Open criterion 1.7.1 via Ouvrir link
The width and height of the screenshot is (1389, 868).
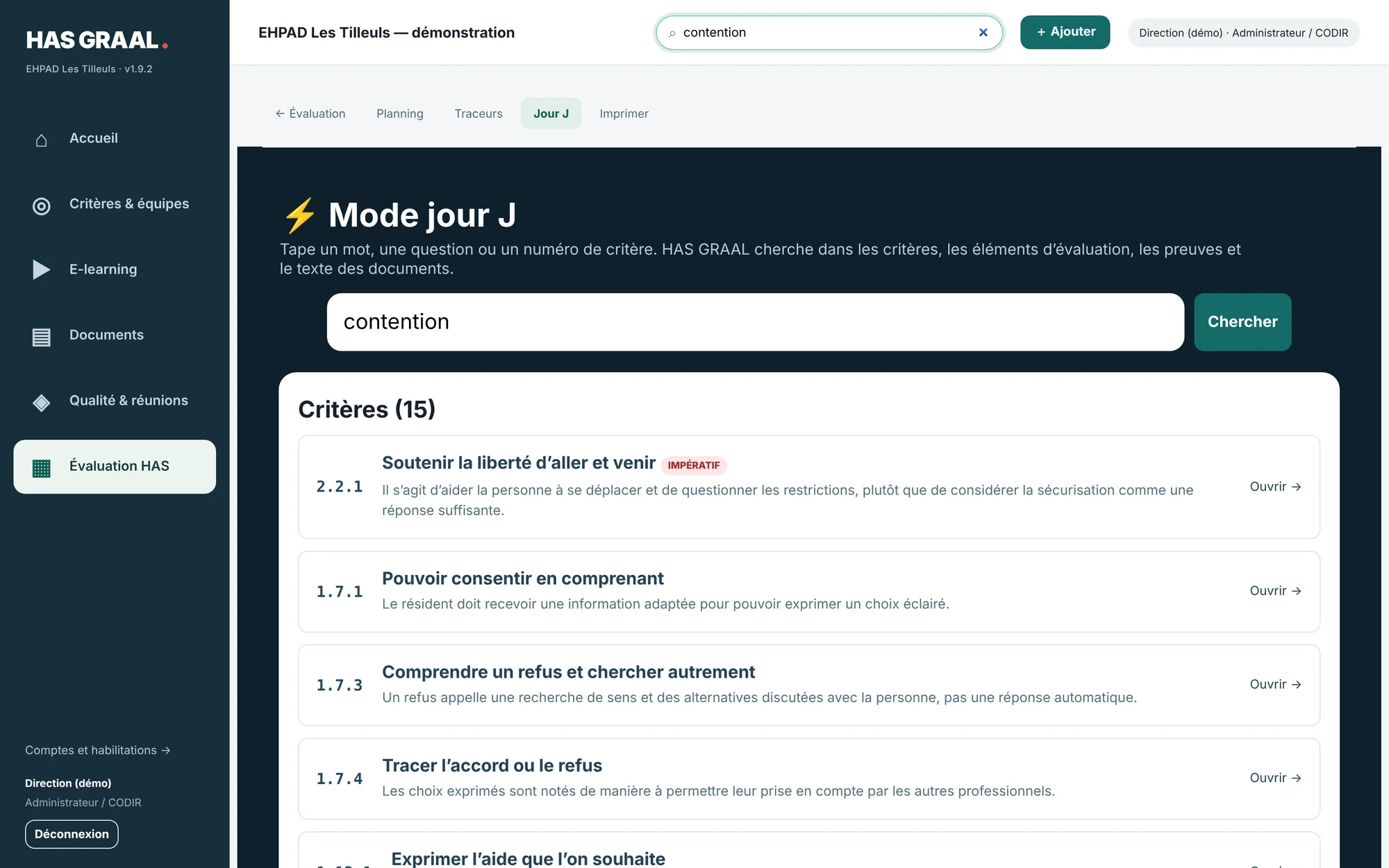pyautogui.click(x=1275, y=591)
